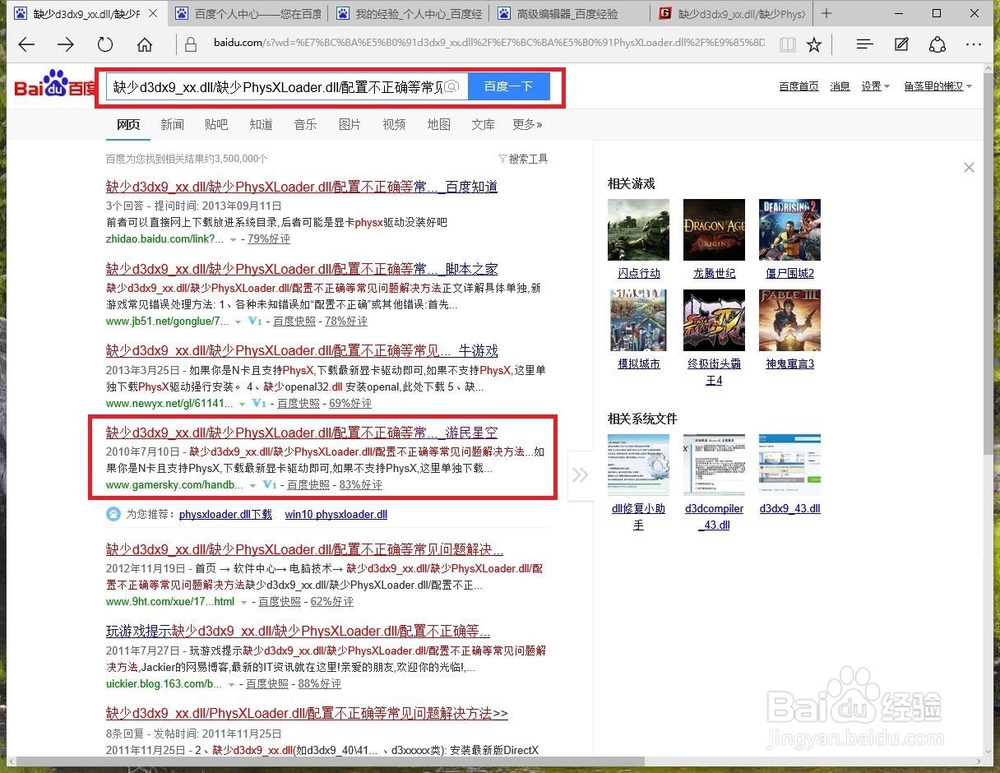Image resolution: width=1000 pixels, height=773 pixels.
Task: Open the 神鬼寓言3 game thumbnail
Action: (x=790, y=321)
